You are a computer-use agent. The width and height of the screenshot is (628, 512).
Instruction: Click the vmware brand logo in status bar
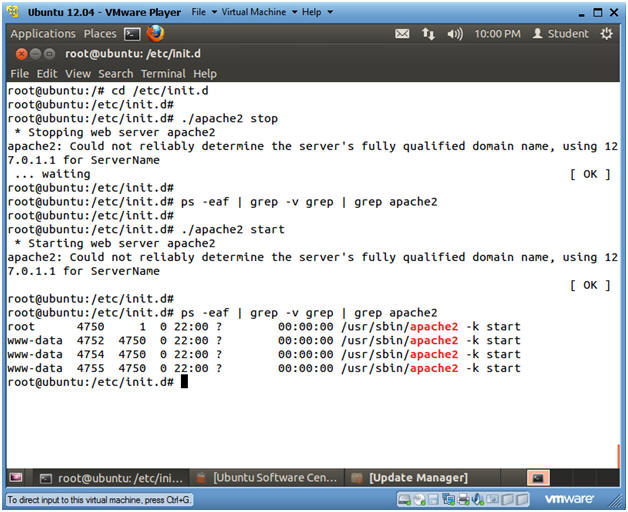click(x=569, y=499)
